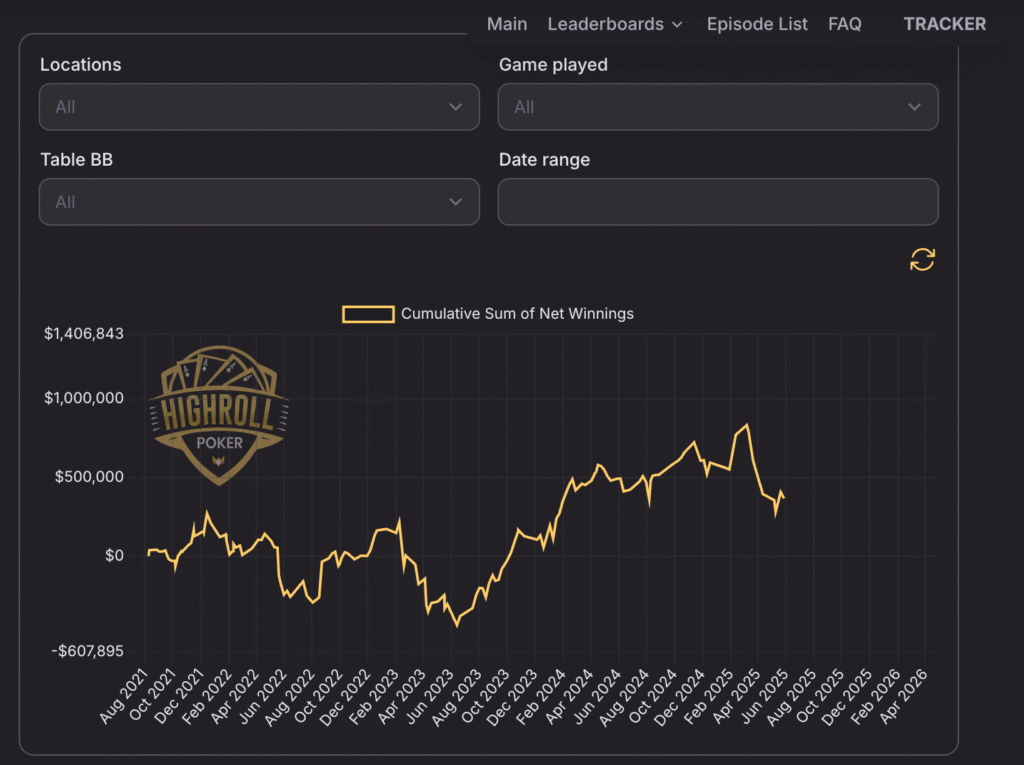Click the Date range input field
Screen dimensions: 1024x765
[718, 202]
